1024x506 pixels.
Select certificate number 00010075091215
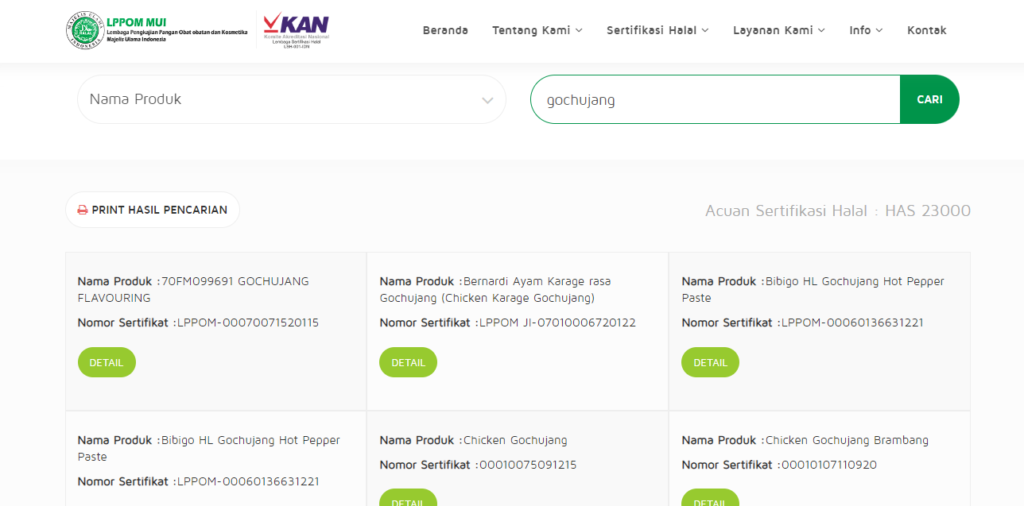[528, 466]
